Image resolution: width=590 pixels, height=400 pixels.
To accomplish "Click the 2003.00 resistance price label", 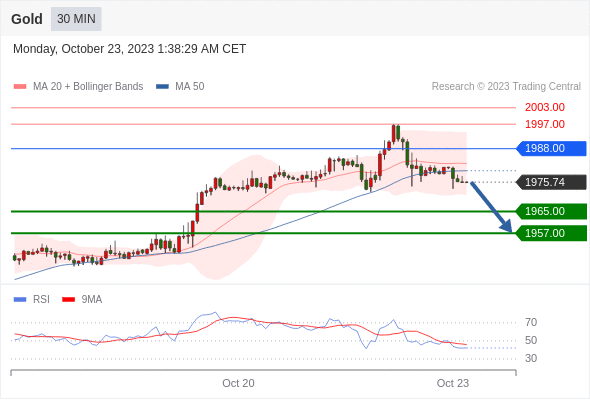I will coord(544,107).
